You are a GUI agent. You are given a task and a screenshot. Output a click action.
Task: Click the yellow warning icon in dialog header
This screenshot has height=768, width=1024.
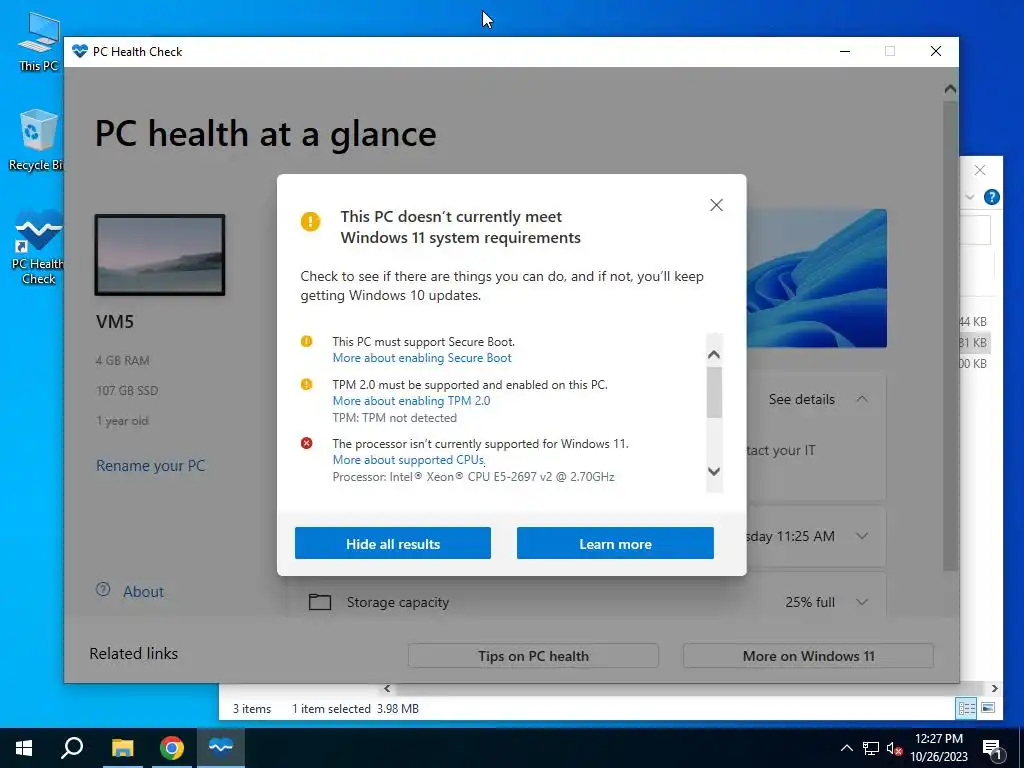click(x=310, y=221)
